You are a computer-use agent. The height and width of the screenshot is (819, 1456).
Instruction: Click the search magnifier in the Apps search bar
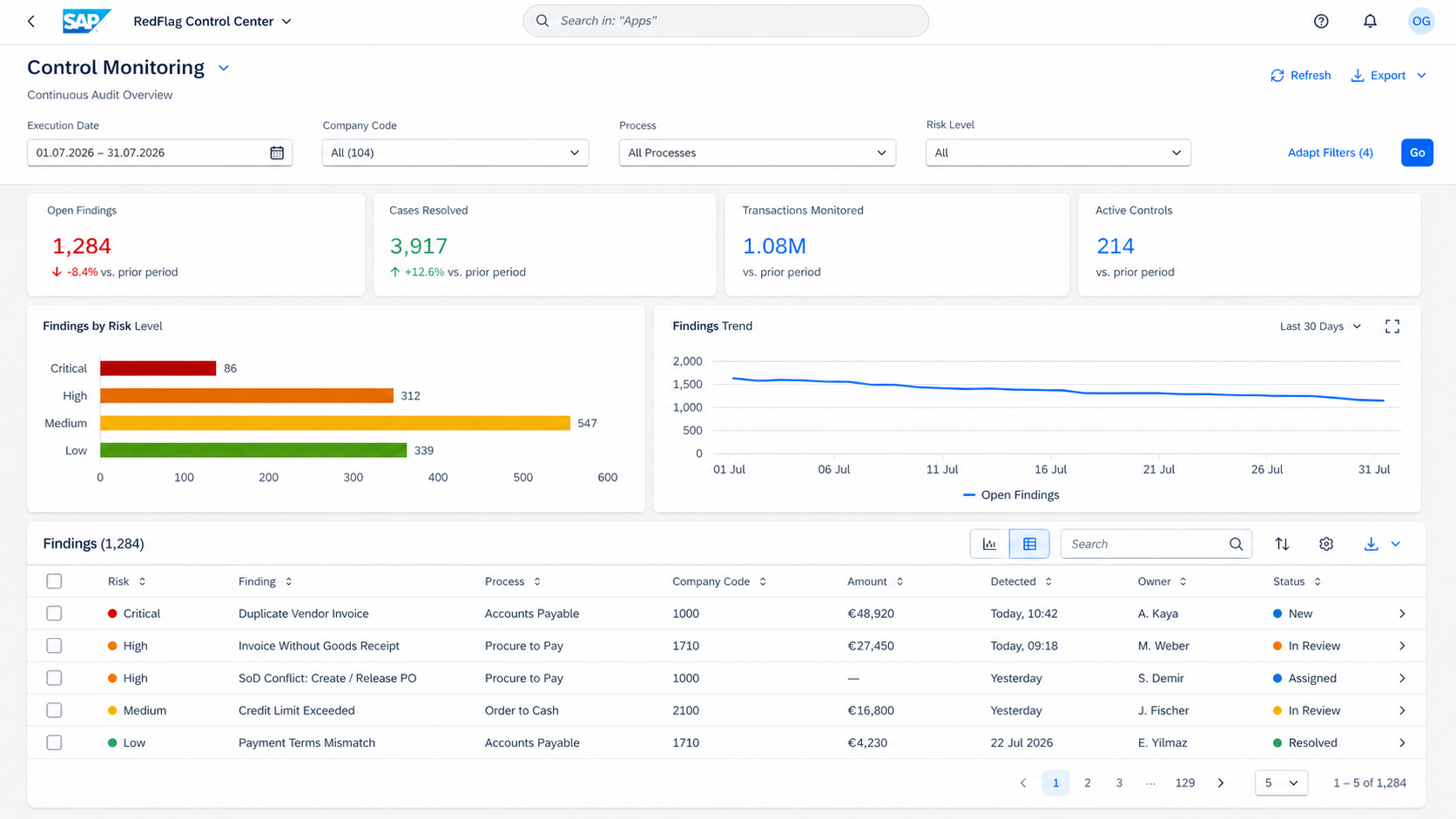(543, 21)
